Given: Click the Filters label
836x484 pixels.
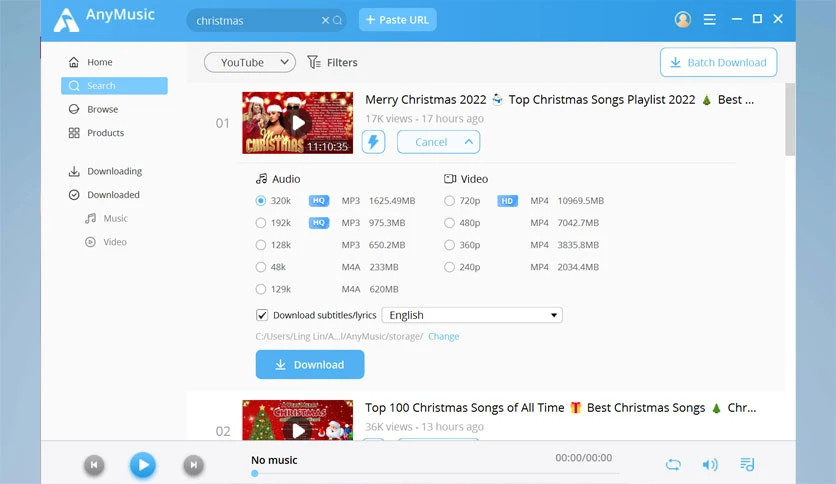Looking at the screenshot, I should pyautogui.click(x=342, y=62).
